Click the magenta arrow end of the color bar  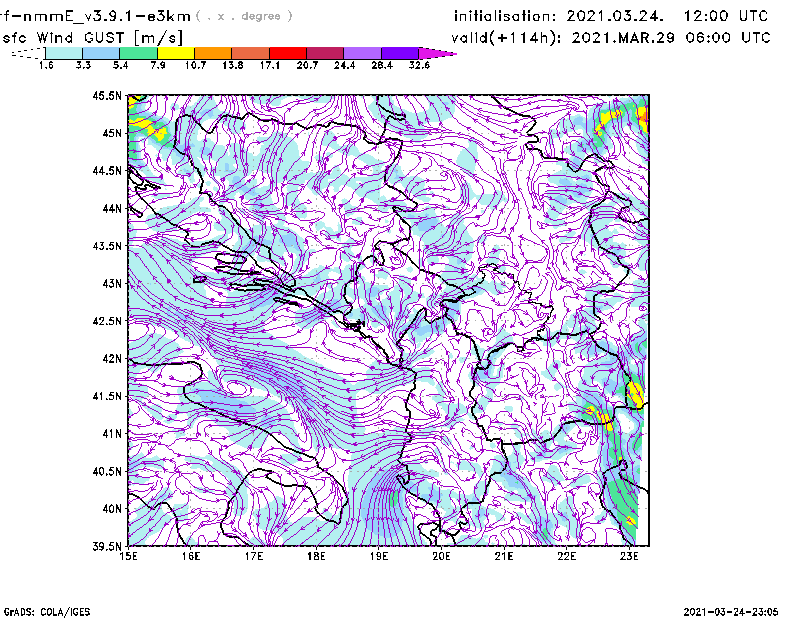click(437, 53)
